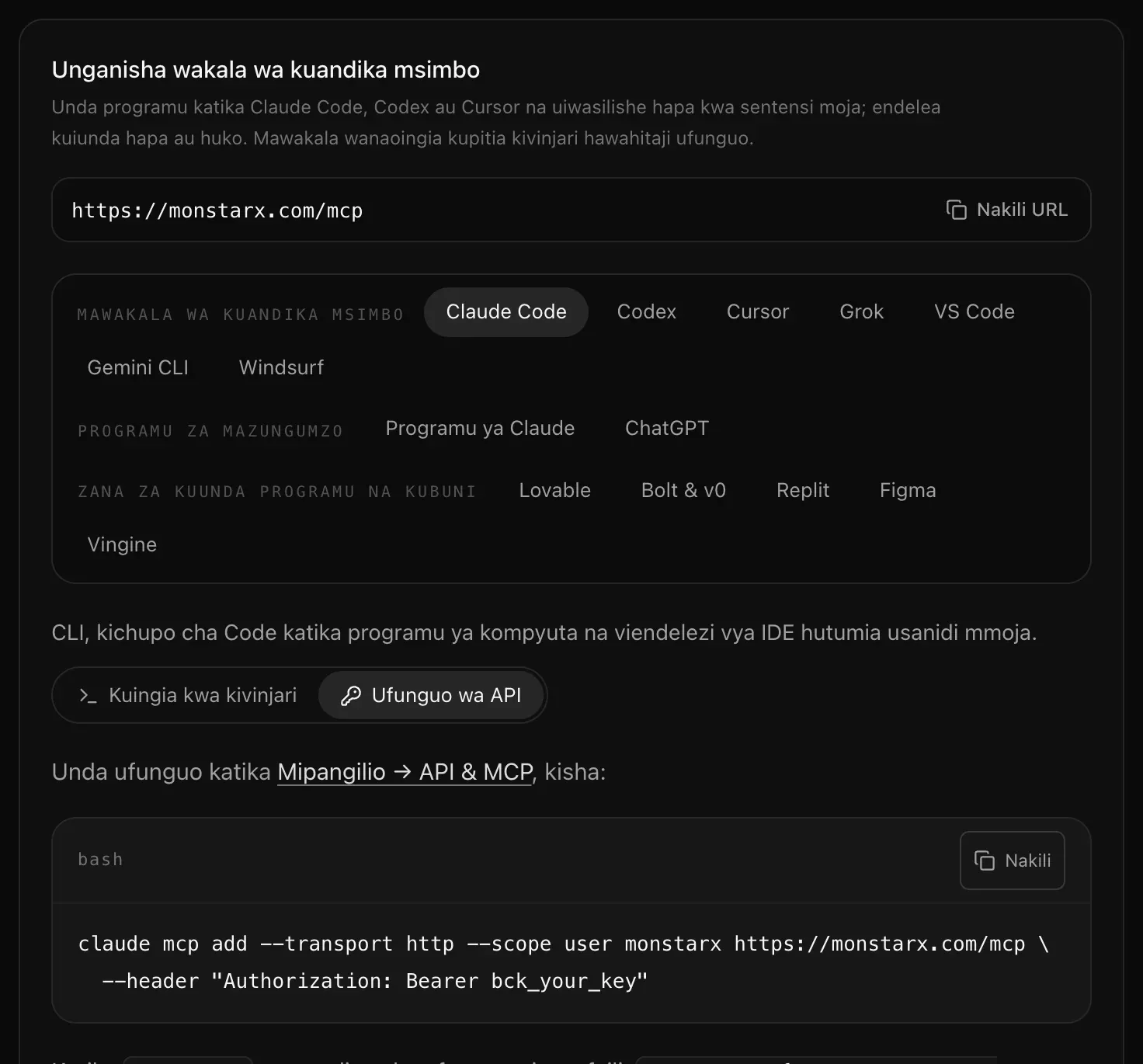The image size is (1143, 1064).
Task: Select the VS Code tab
Action: 975,312
